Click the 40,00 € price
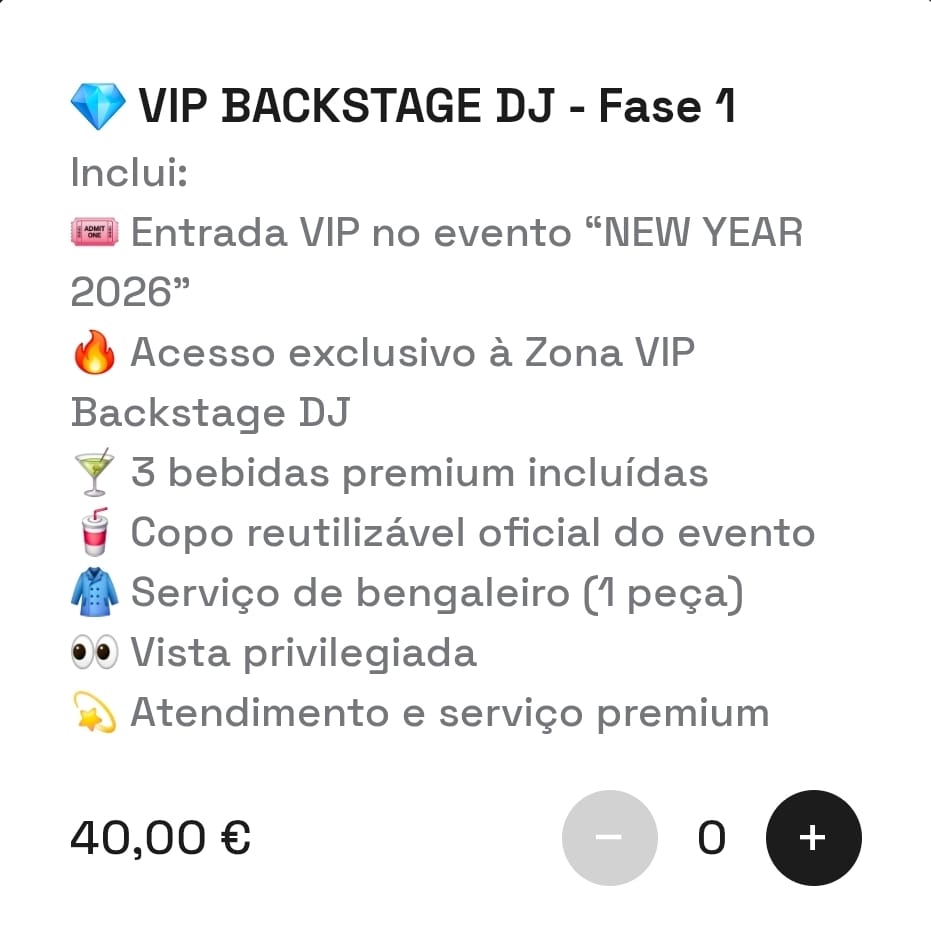 click(x=160, y=838)
